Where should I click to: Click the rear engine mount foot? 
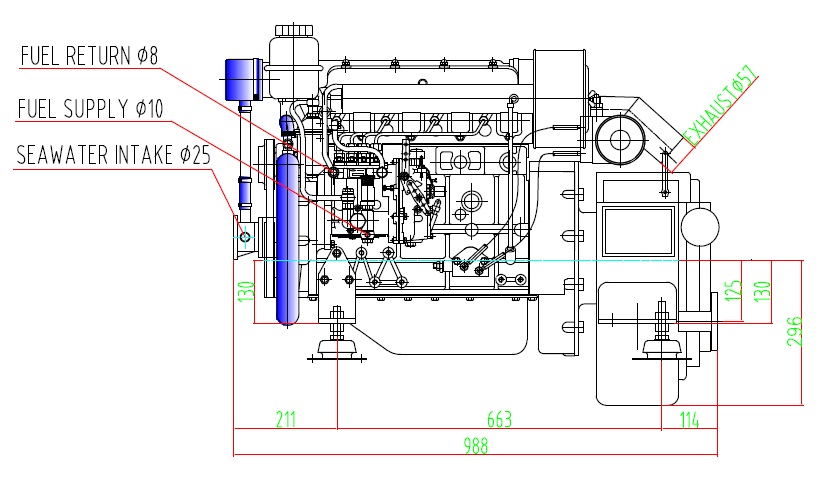click(662, 348)
